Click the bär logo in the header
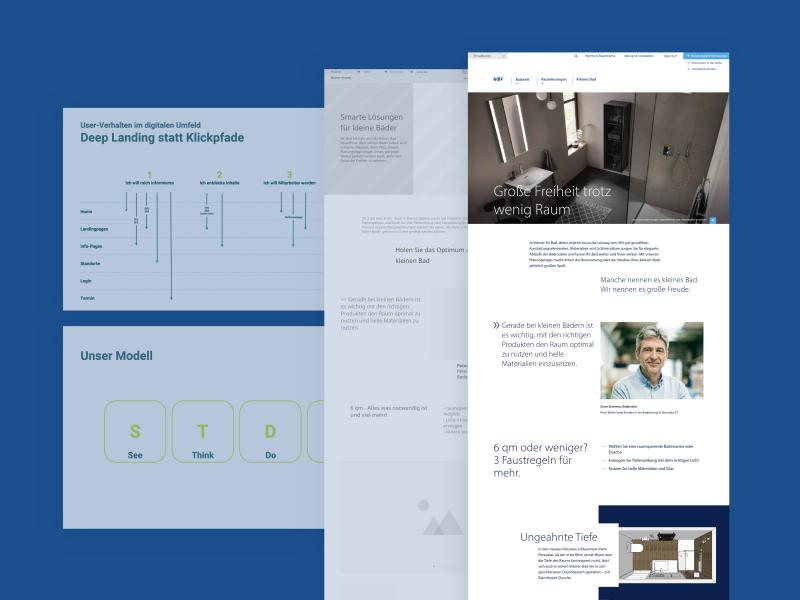Viewport: 800px width, 600px height. (x=498, y=78)
